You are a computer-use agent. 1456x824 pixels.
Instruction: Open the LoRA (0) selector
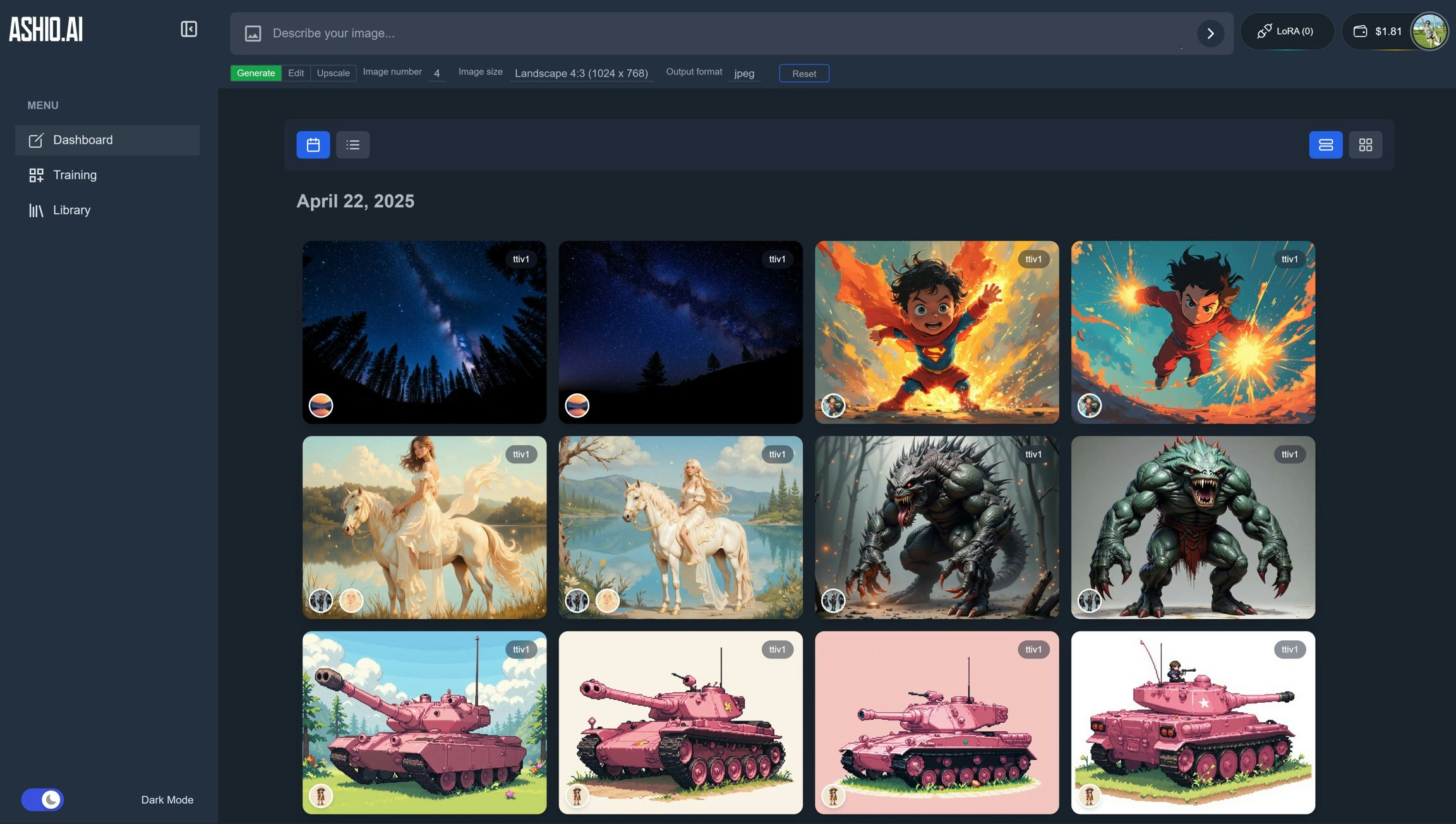click(1286, 32)
